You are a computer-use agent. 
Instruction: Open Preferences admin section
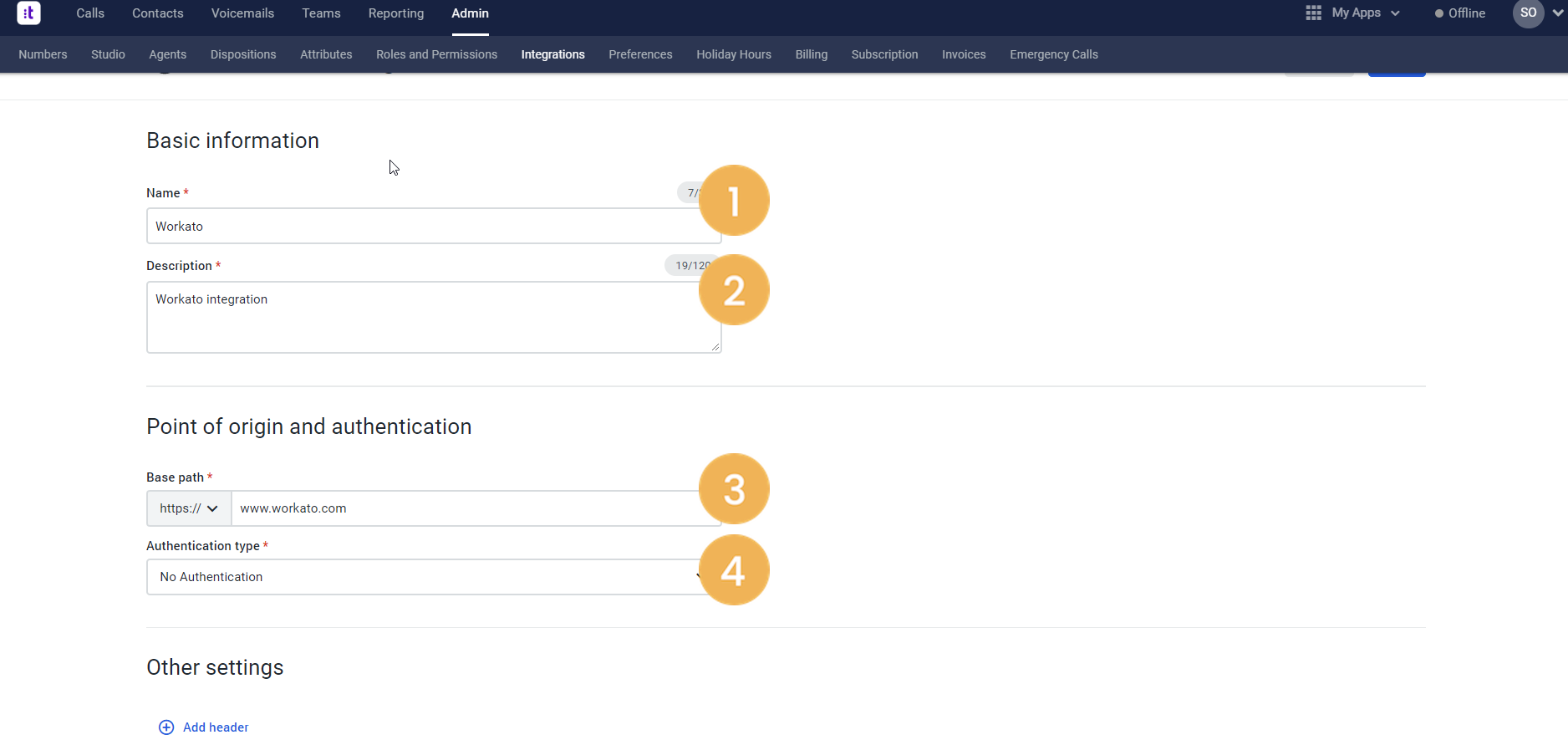640,54
